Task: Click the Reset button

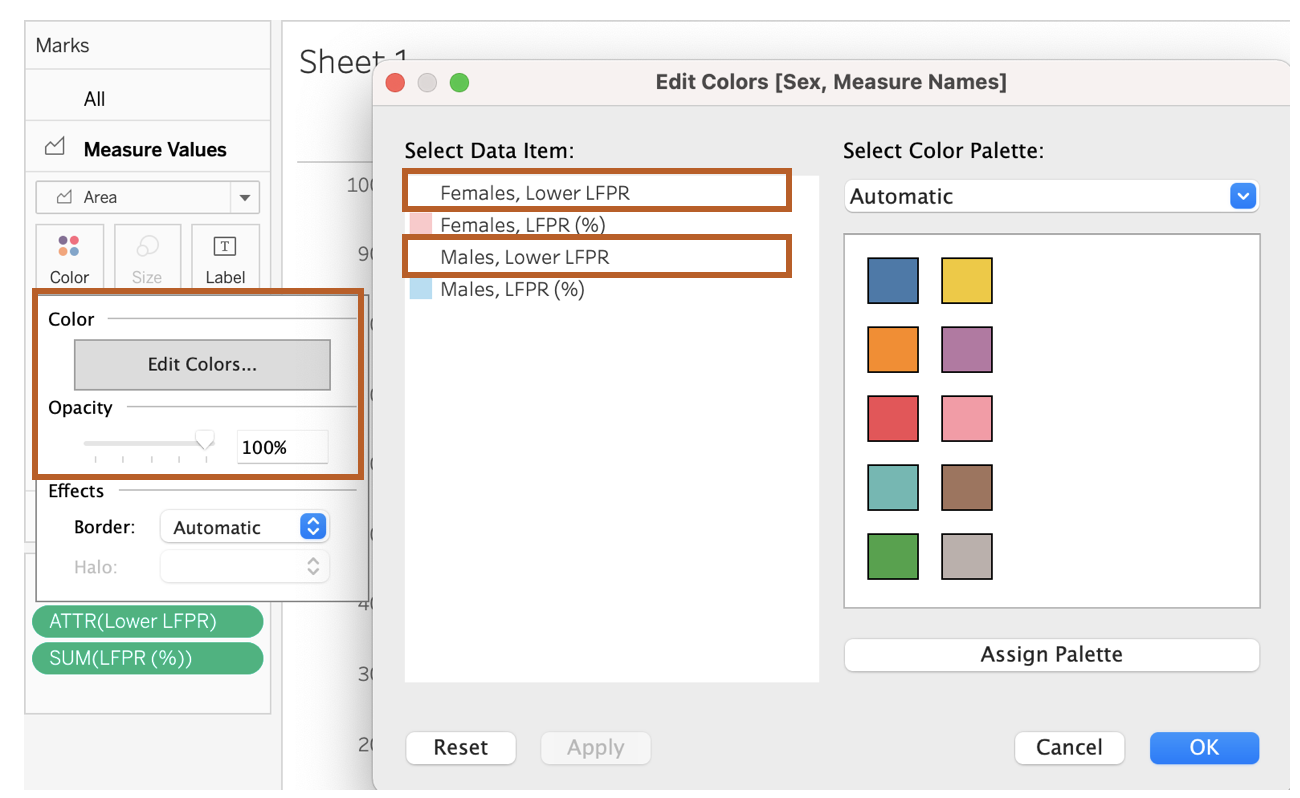Action: click(460, 747)
